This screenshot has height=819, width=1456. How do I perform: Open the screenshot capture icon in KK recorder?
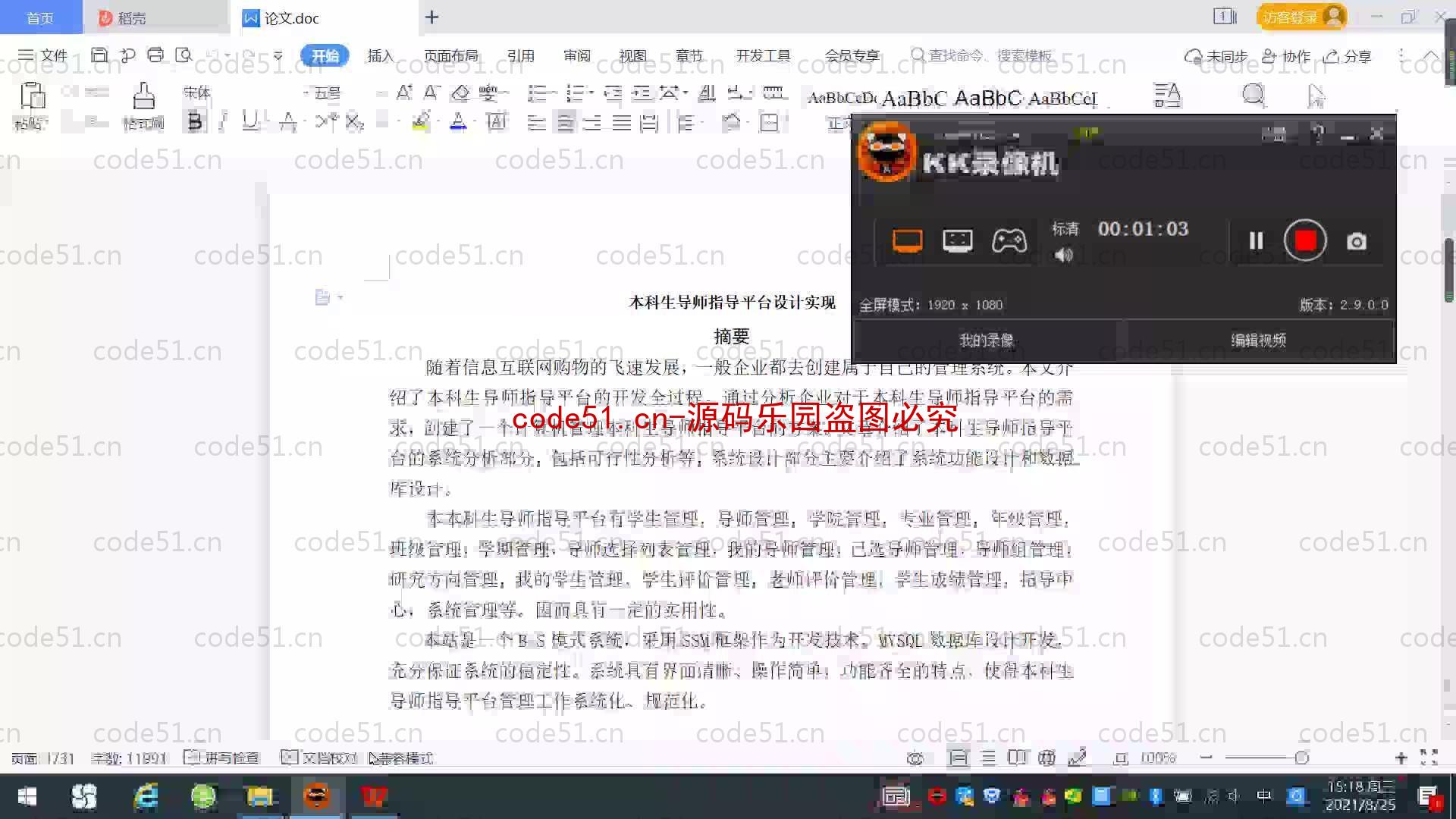[x=1357, y=241]
